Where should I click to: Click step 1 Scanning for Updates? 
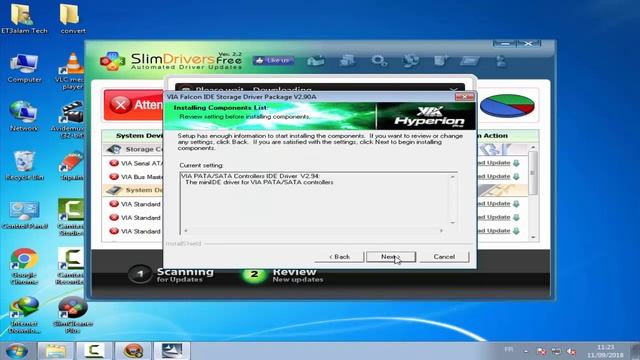point(171,275)
